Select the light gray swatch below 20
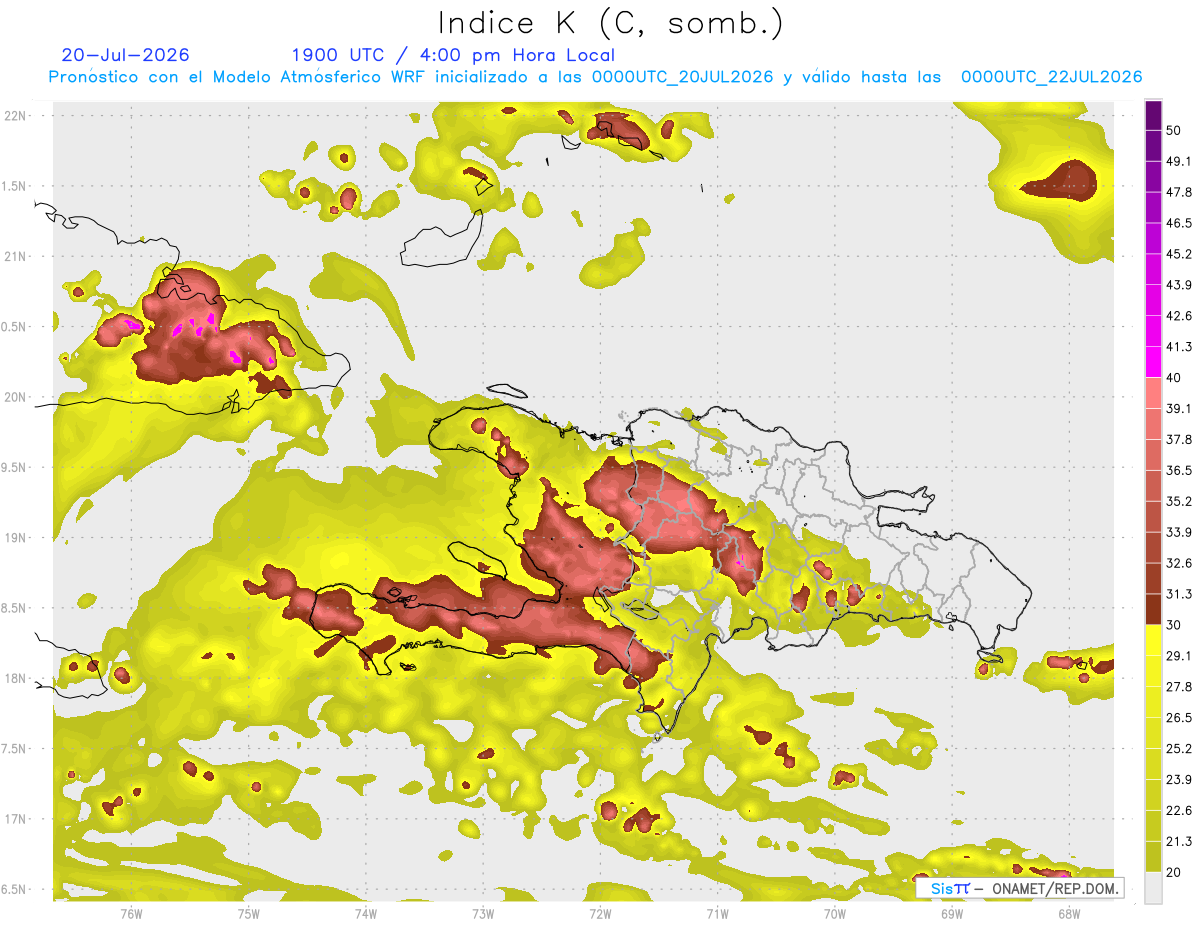 click(1154, 887)
